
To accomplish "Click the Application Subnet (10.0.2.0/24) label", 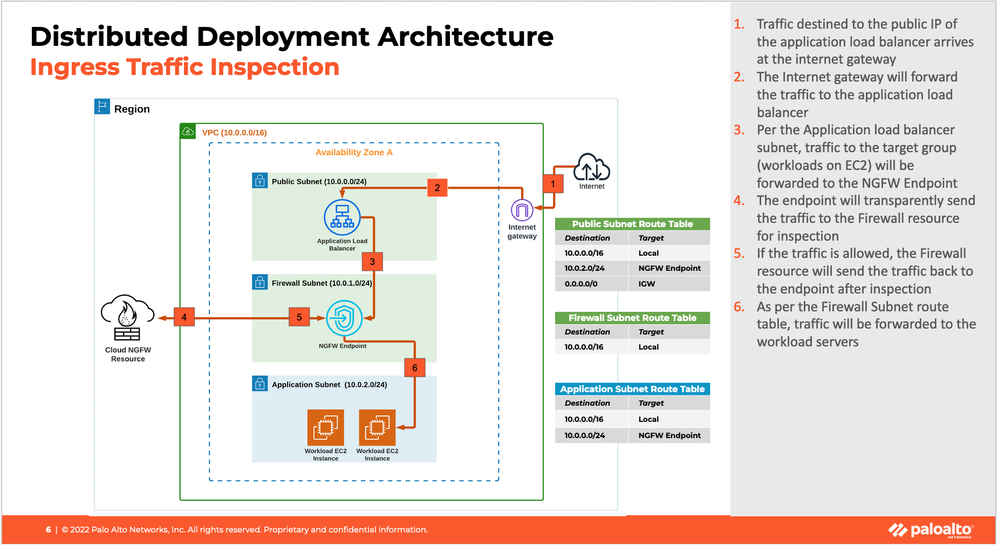I will [x=329, y=384].
